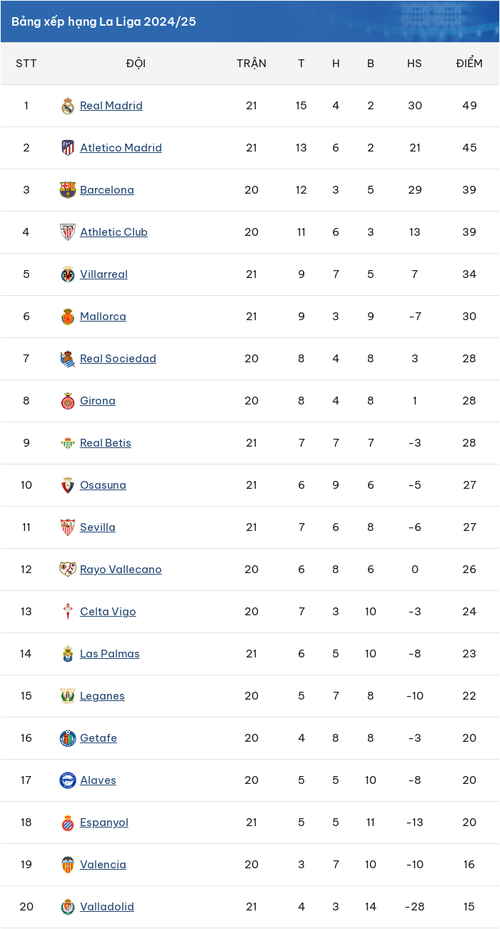Click the TRẬN column header

tap(252, 63)
